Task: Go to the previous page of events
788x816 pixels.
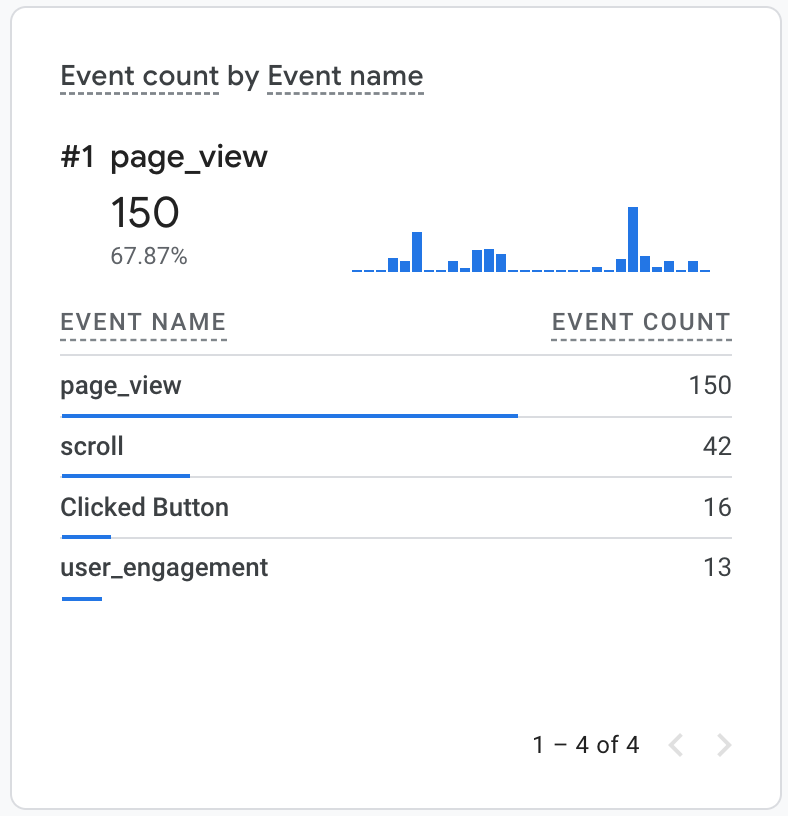Action: point(676,745)
